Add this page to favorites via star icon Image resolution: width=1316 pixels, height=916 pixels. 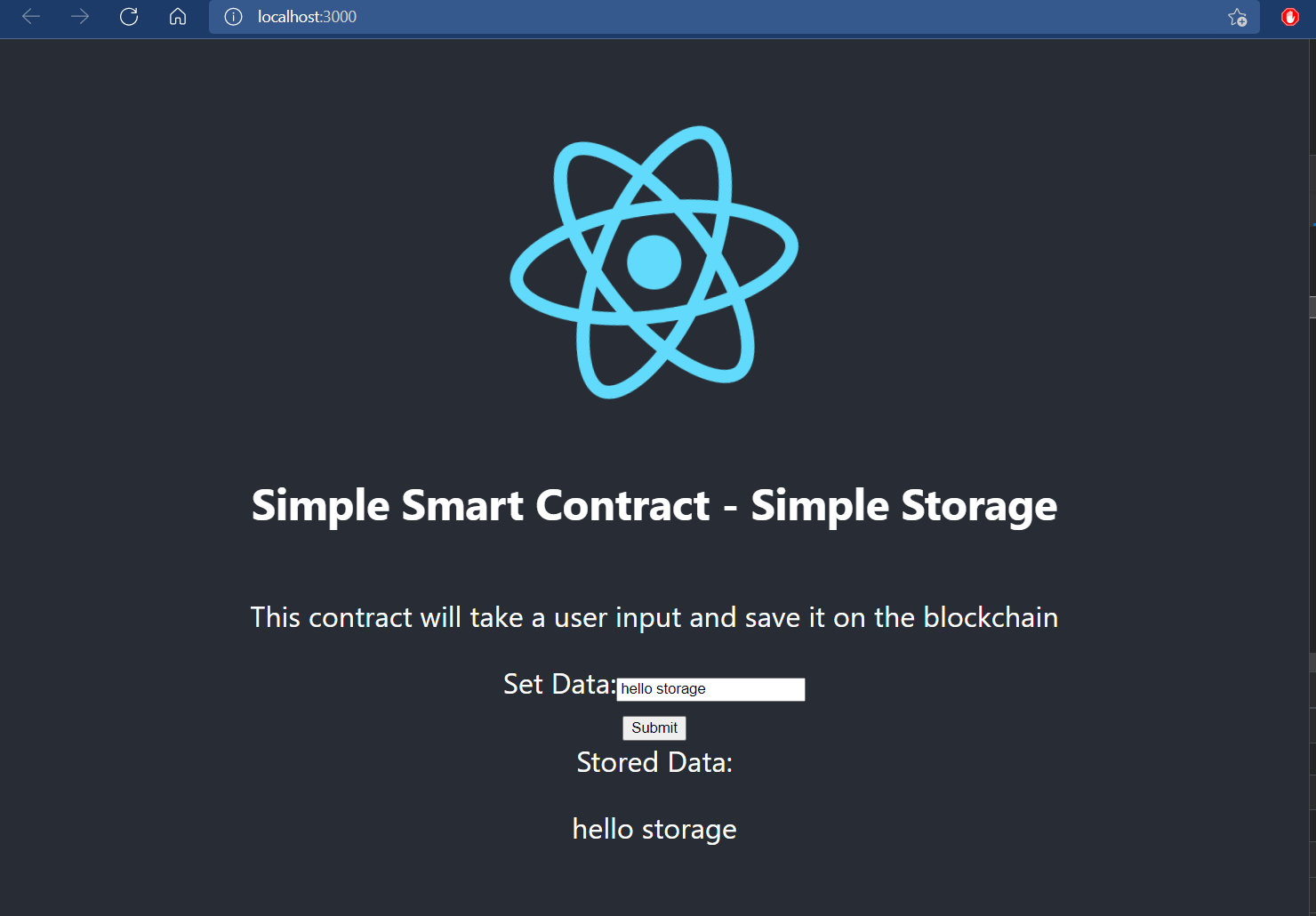[x=1237, y=18]
